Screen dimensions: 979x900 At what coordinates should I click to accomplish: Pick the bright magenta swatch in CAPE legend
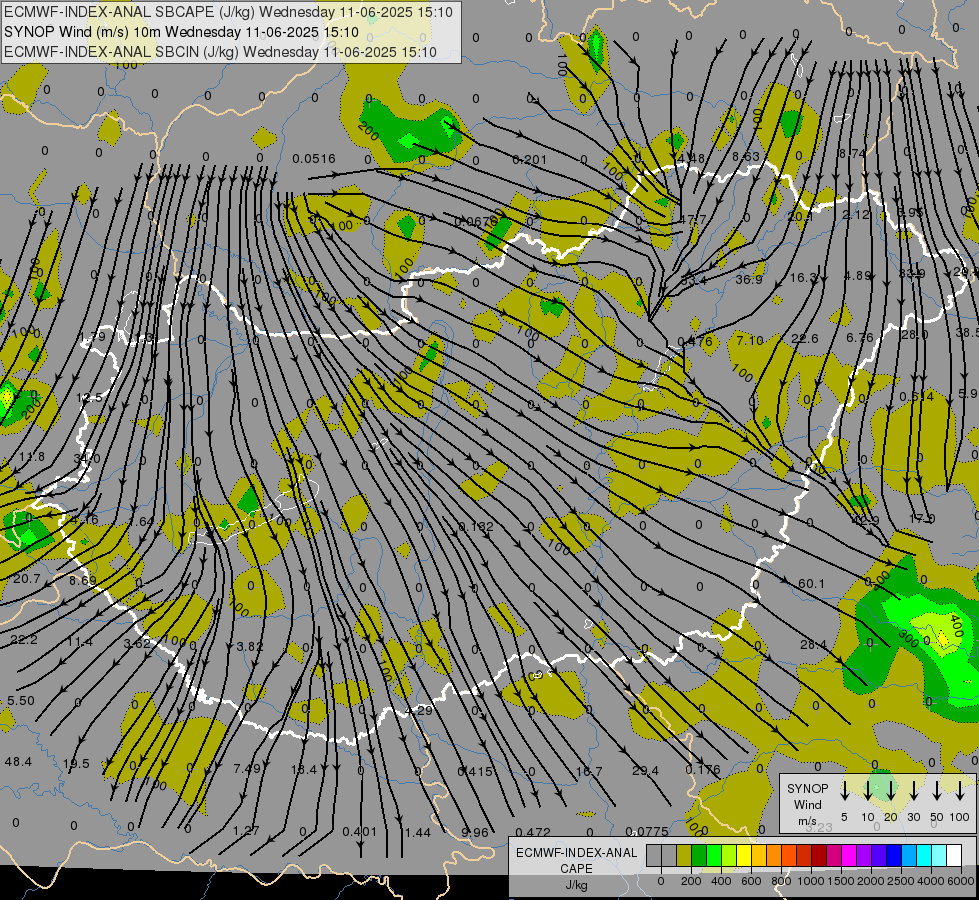[x=849, y=855]
